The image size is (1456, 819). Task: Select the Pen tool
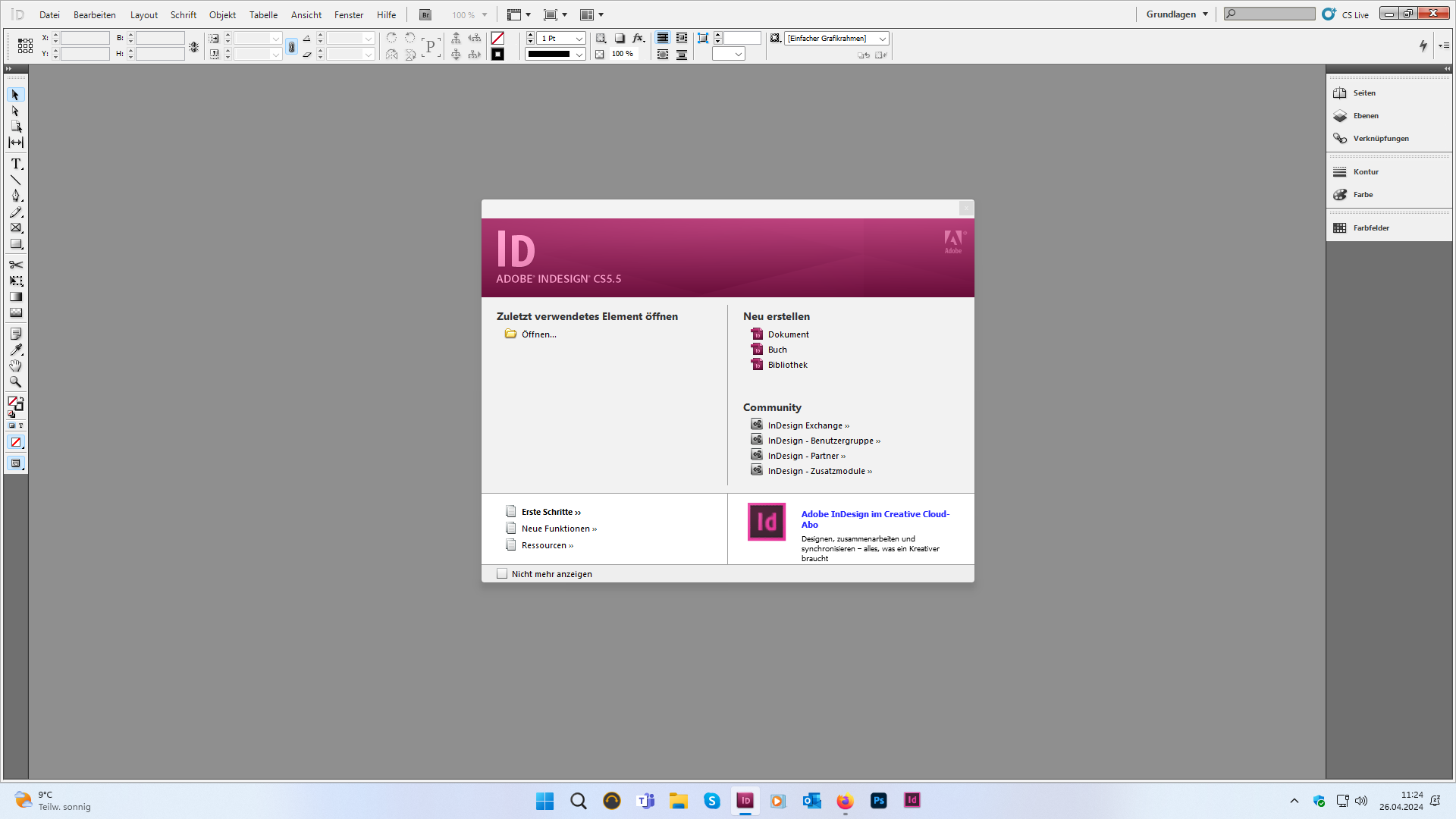point(15,196)
